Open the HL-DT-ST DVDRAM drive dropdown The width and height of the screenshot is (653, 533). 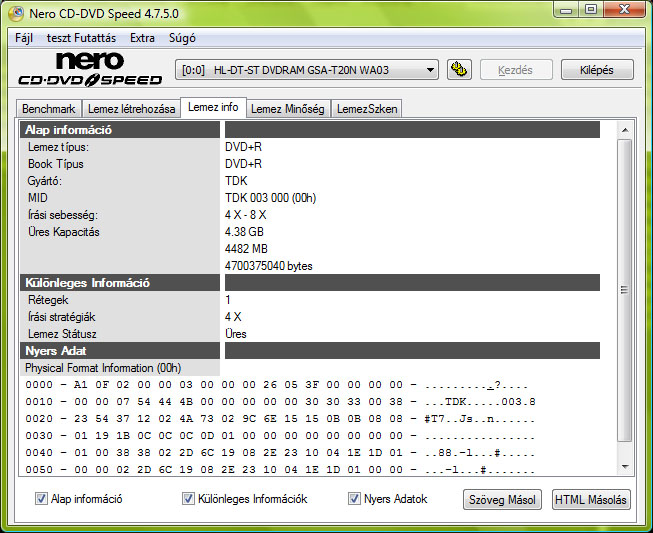tap(307, 70)
